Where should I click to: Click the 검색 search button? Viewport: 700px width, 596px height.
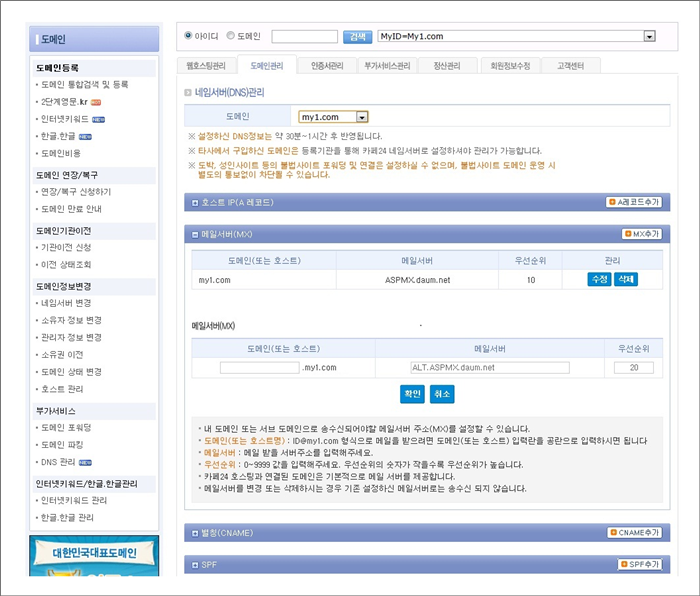click(x=356, y=36)
